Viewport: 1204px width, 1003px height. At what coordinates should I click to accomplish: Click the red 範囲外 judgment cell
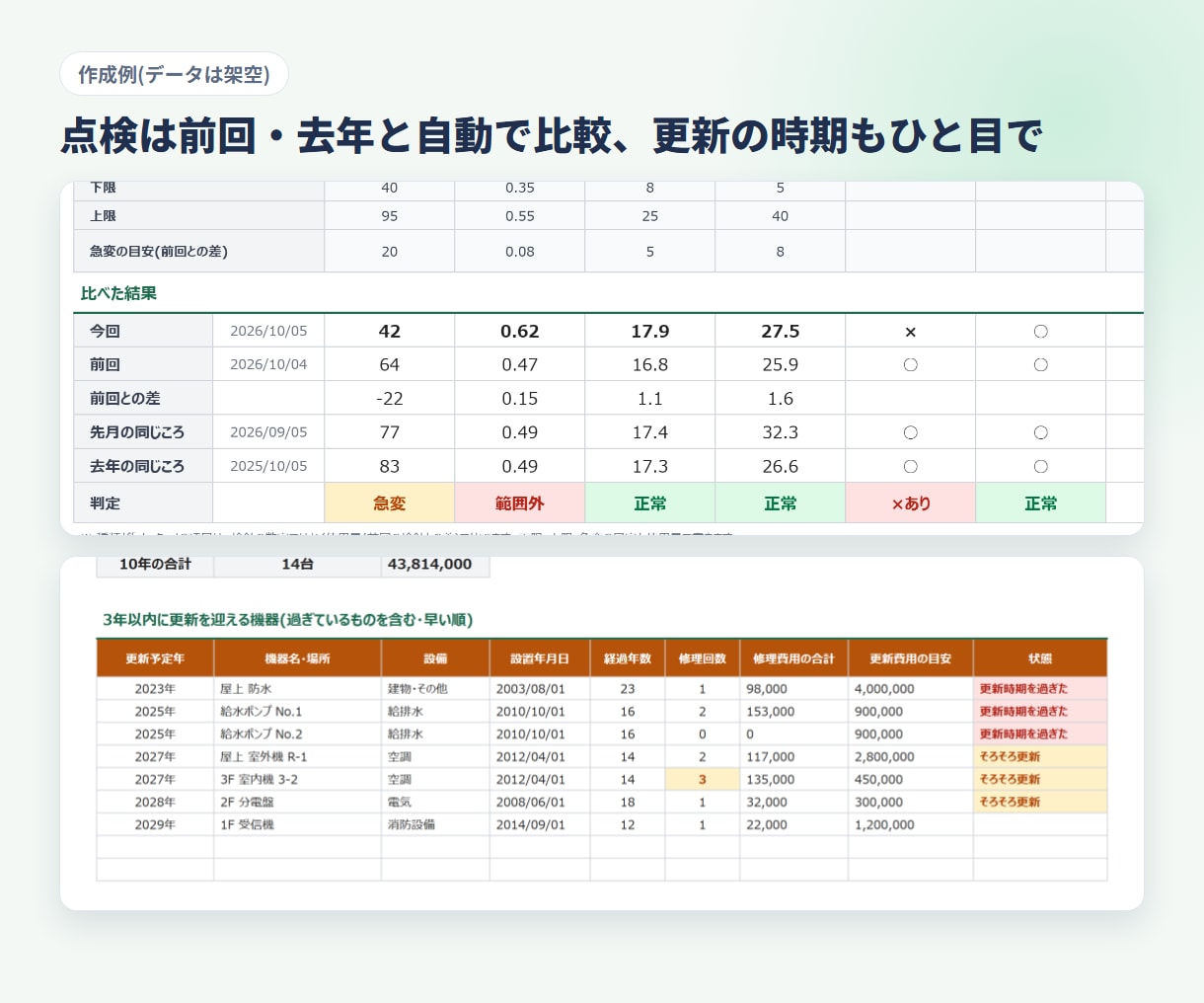(520, 503)
